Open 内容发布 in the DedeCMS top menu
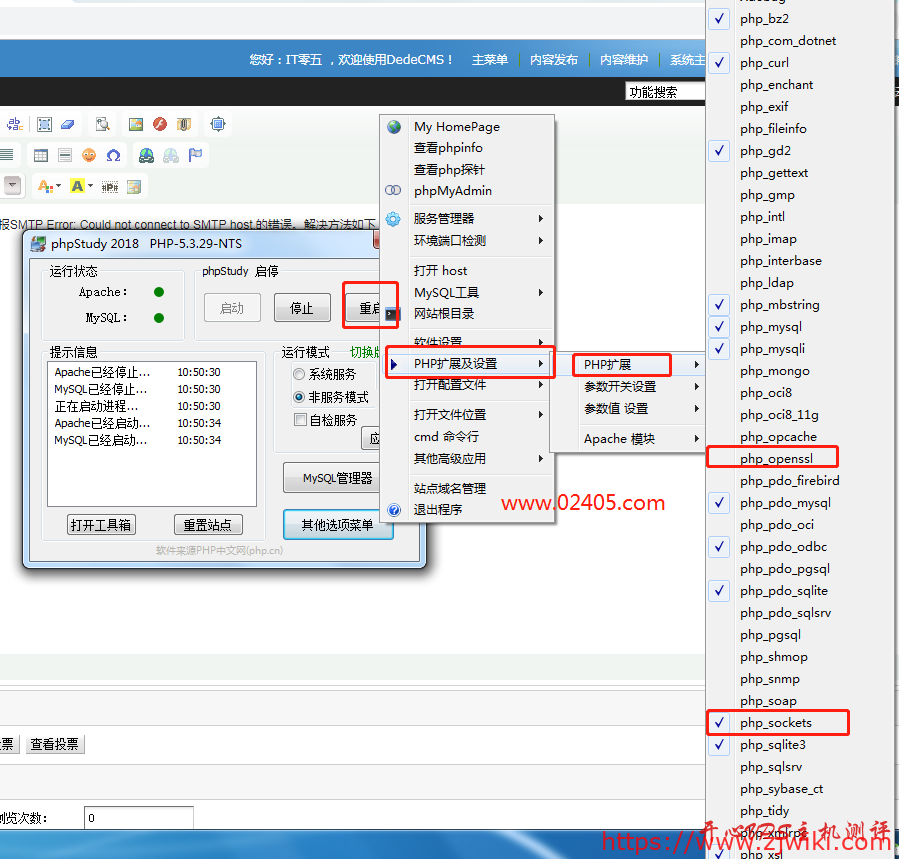Viewport: 899px width, 859px height. point(554,59)
